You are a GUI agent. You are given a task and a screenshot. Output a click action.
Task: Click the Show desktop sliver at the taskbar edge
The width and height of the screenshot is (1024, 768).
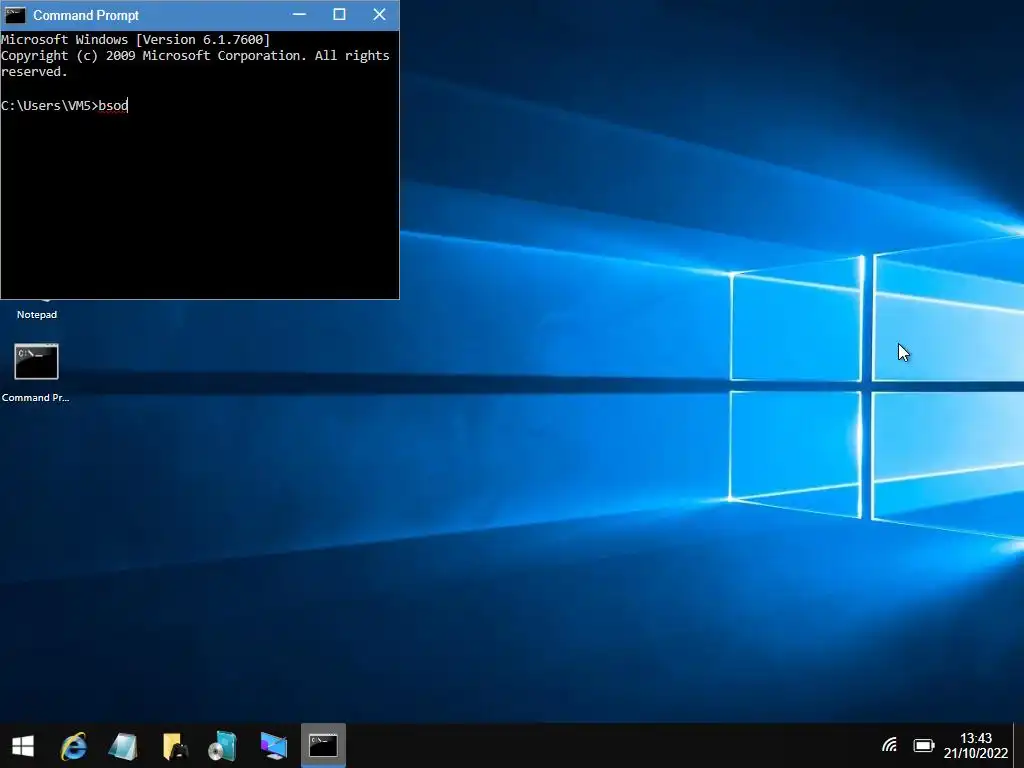click(x=1018, y=745)
